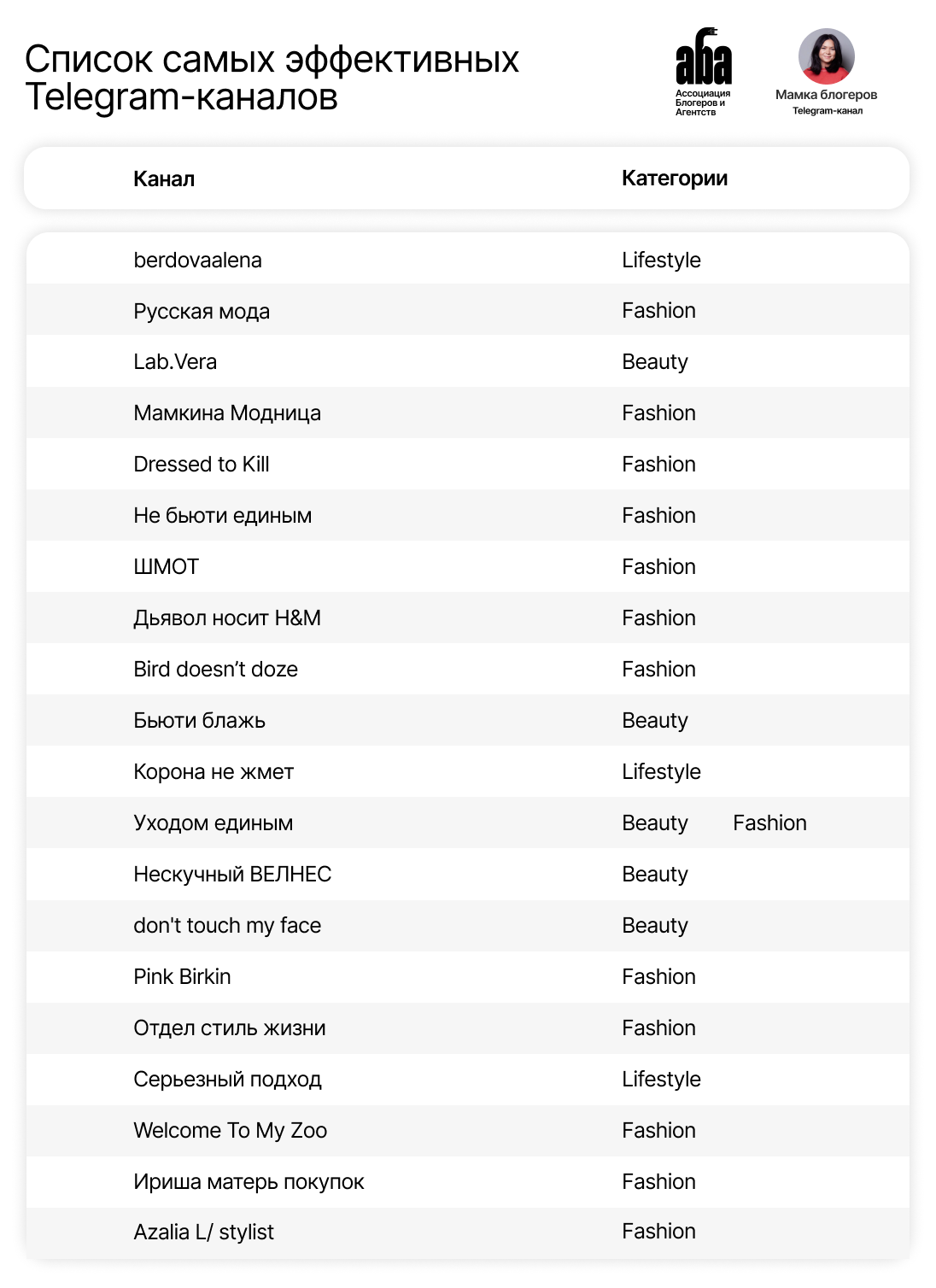The width and height of the screenshot is (936, 1288).
Task: Click the Beauty tag for Уходом единым
Action: pos(655,823)
